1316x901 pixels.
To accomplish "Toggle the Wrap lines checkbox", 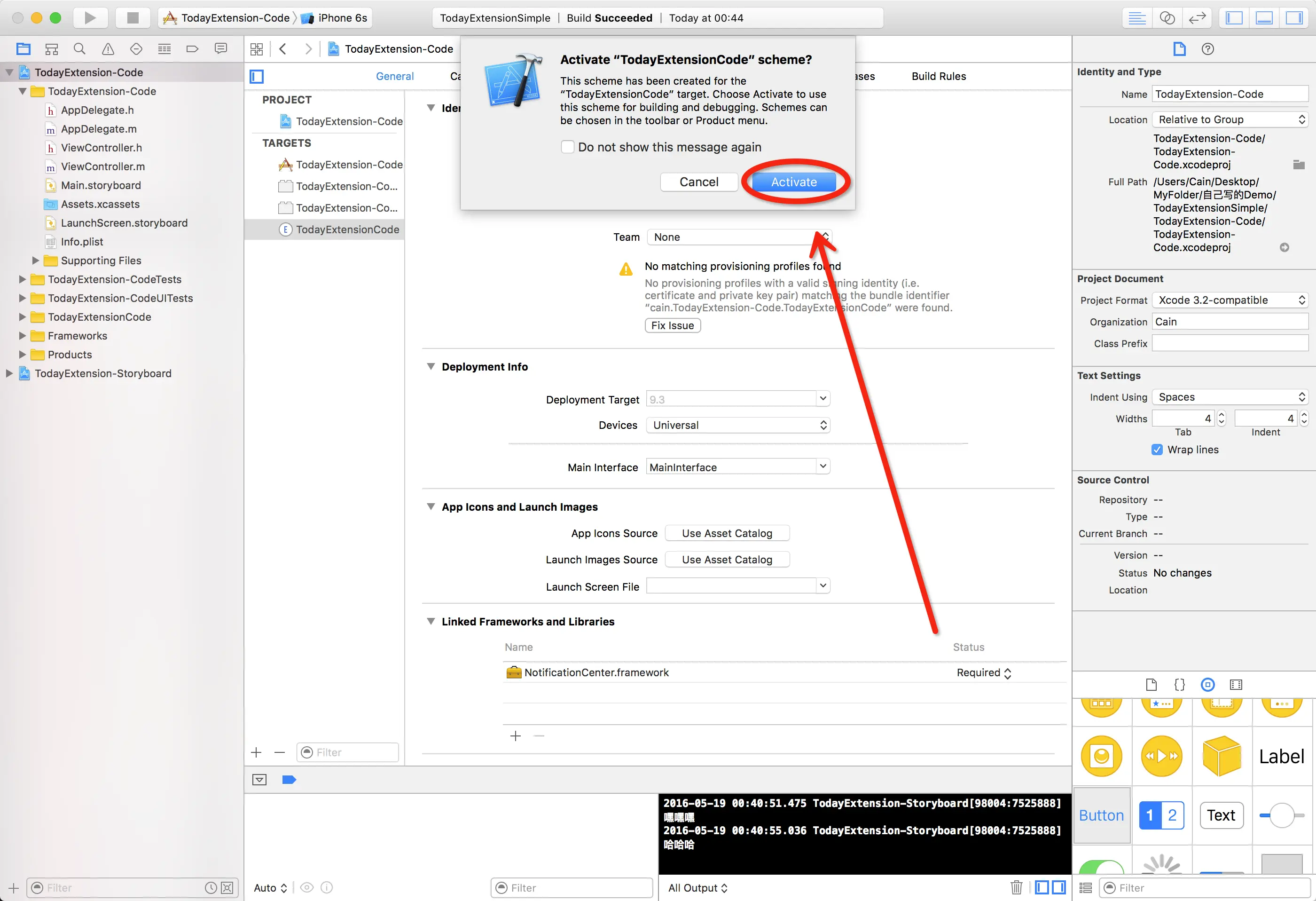I will 1157,450.
